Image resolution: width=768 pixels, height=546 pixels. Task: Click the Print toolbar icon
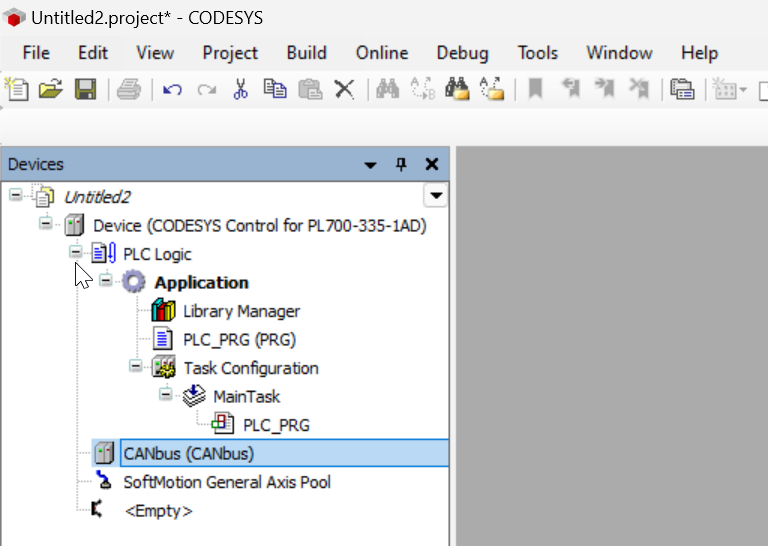tap(129, 90)
